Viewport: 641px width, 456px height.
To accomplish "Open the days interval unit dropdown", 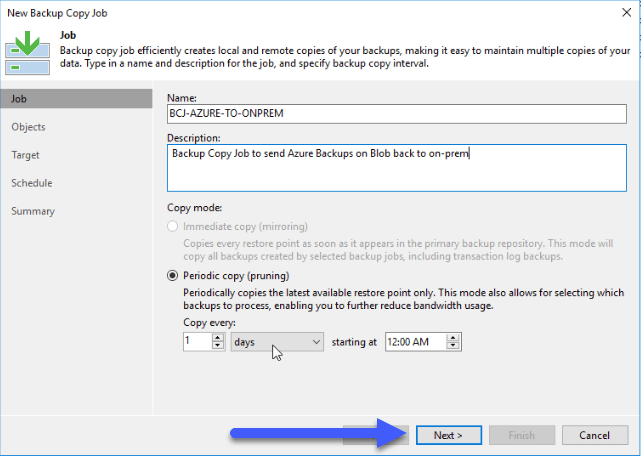I will pos(277,341).
